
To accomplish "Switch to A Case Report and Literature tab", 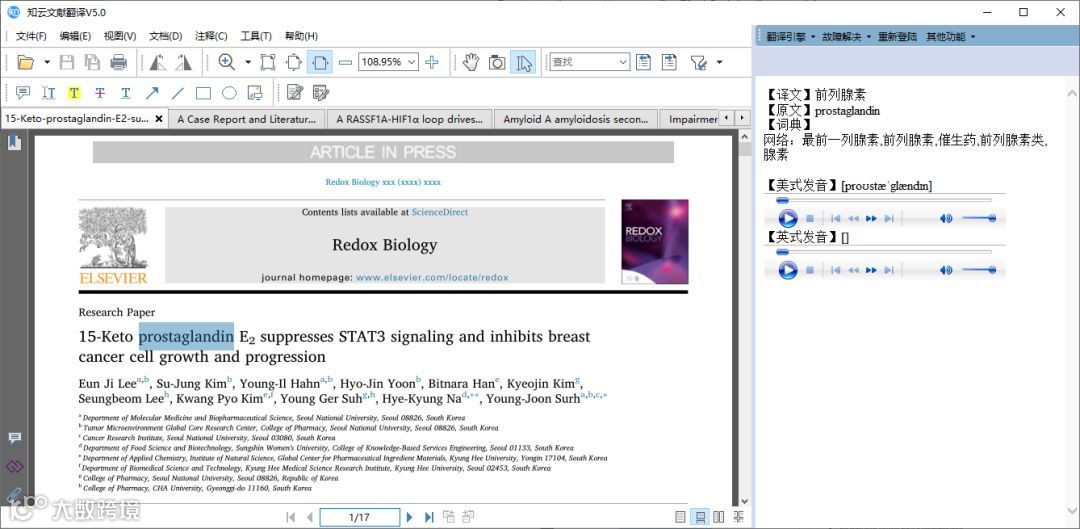I will click(x=247, y=119).
